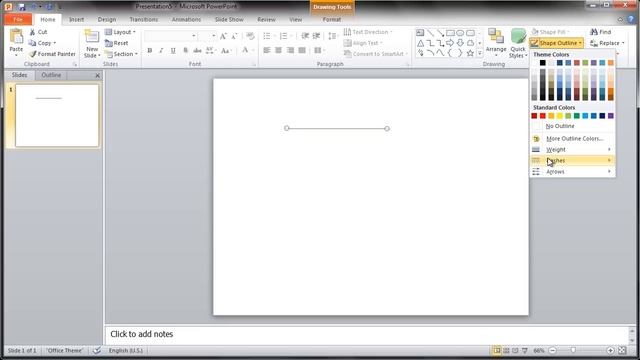Switch to Drawing Tools Format tab

click(x=331, y=20)
